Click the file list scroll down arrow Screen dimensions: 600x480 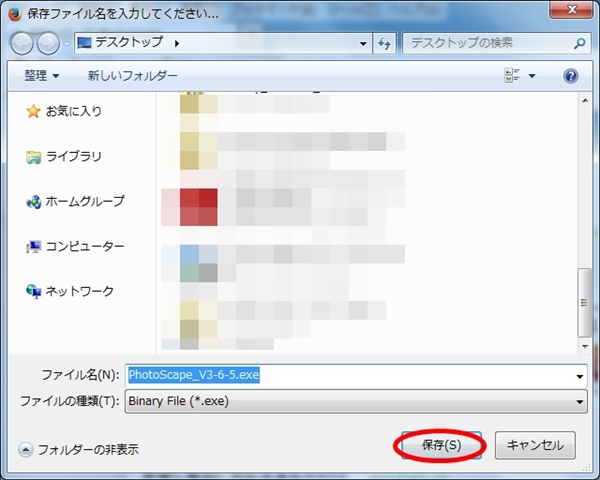click(x=585, y=346)
